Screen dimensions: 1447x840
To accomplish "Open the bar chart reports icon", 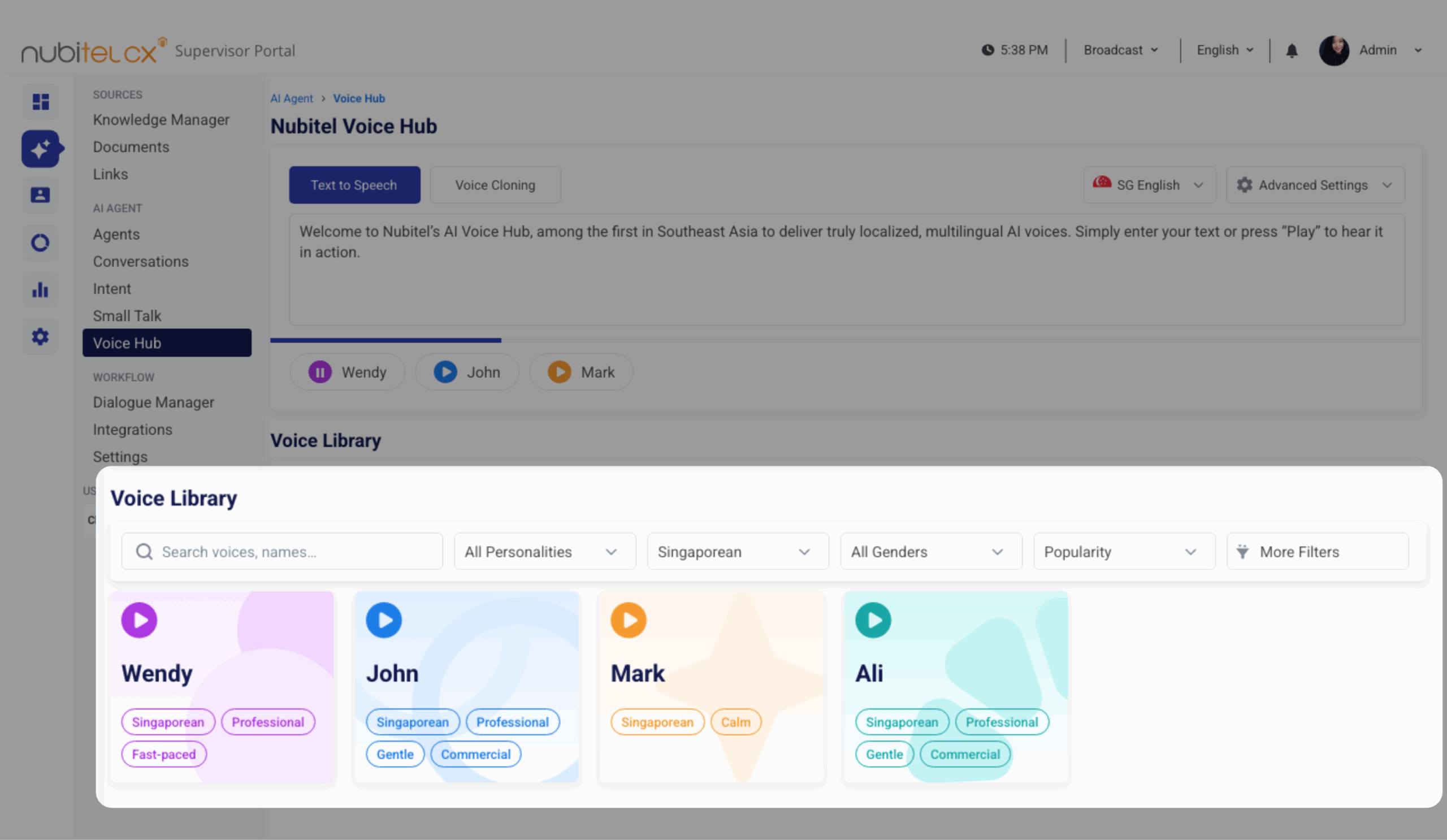I will [40, 289].
